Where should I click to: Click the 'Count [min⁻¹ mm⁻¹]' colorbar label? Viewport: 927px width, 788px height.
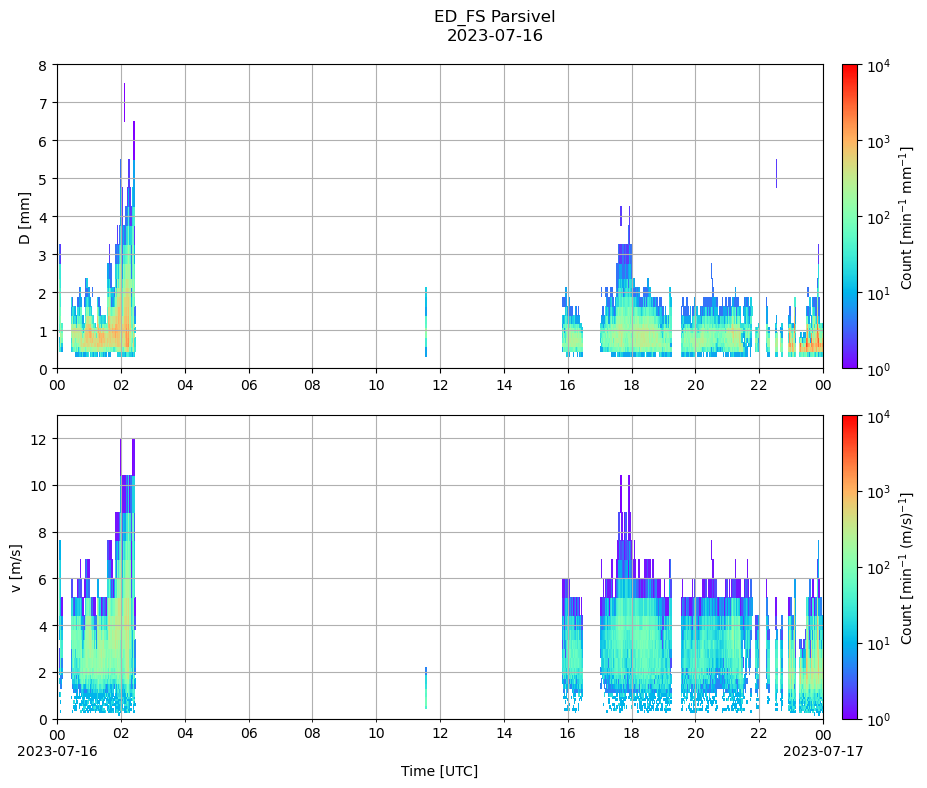[906, 217]
